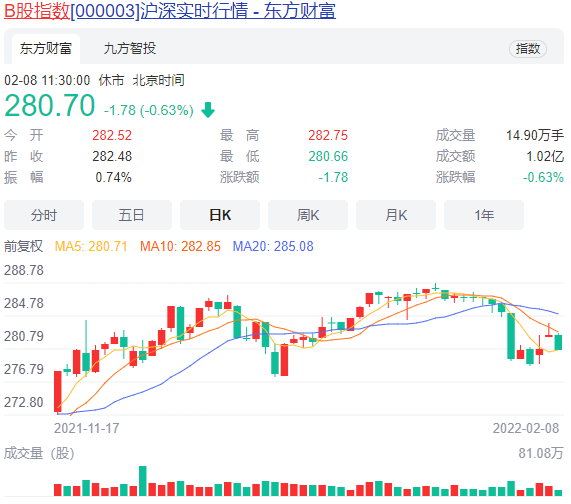Select the 周K chart view
This screenshot has width=571, height=504.
click(x=308, y=215)
